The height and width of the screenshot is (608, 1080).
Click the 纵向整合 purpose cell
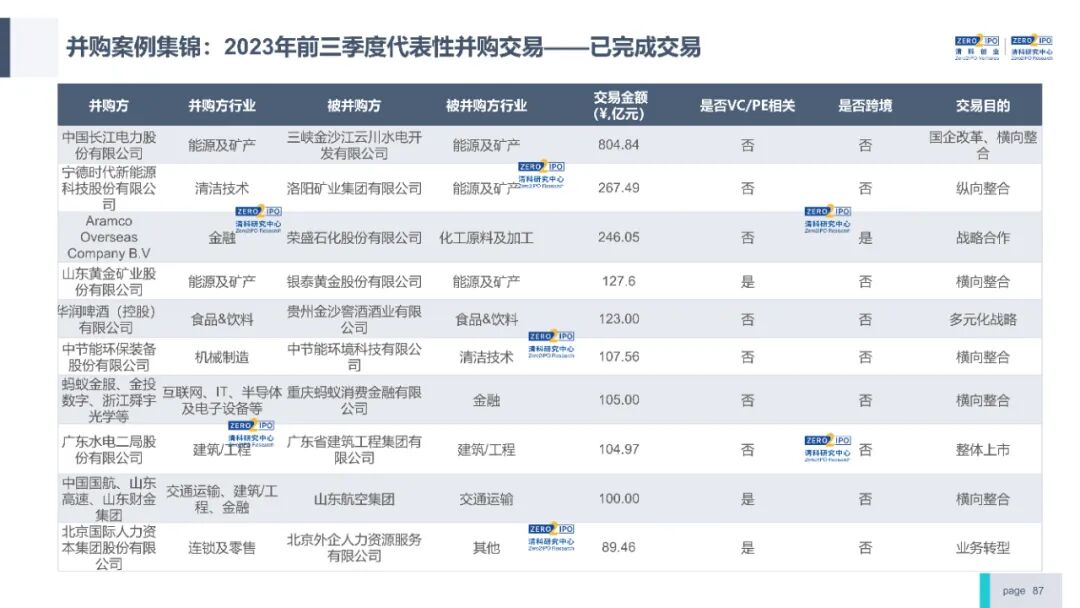(x=983, y=188)
